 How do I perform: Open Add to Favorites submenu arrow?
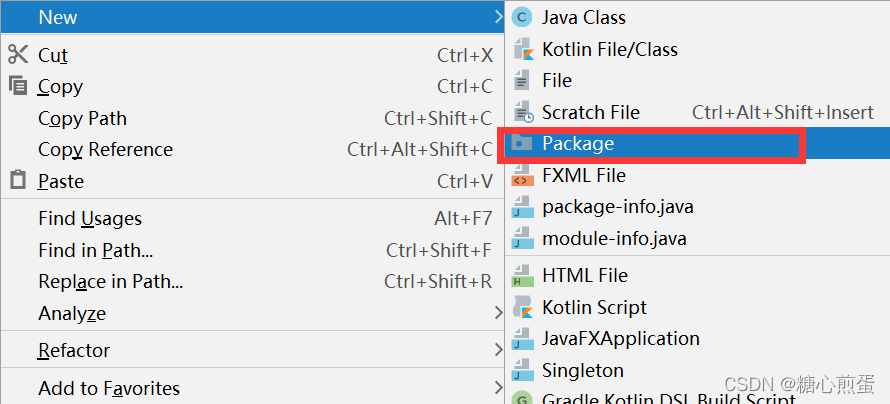(x=498, y=388)
